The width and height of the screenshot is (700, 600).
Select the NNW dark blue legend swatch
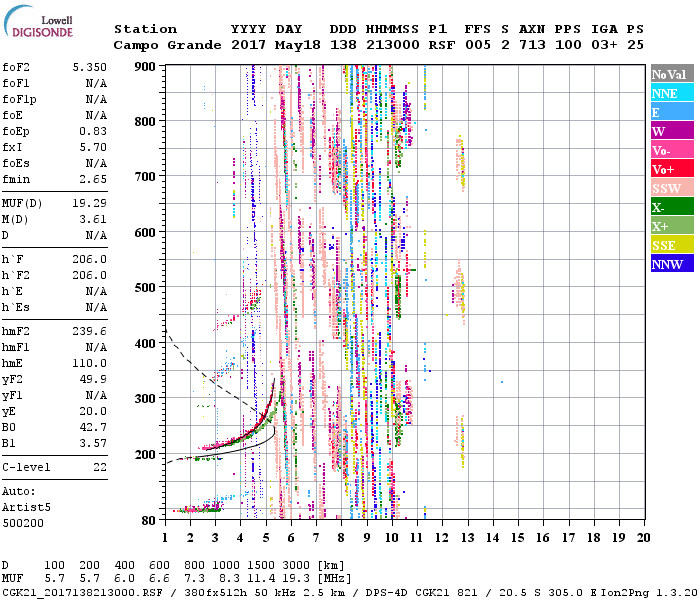[x=672, y=264]
